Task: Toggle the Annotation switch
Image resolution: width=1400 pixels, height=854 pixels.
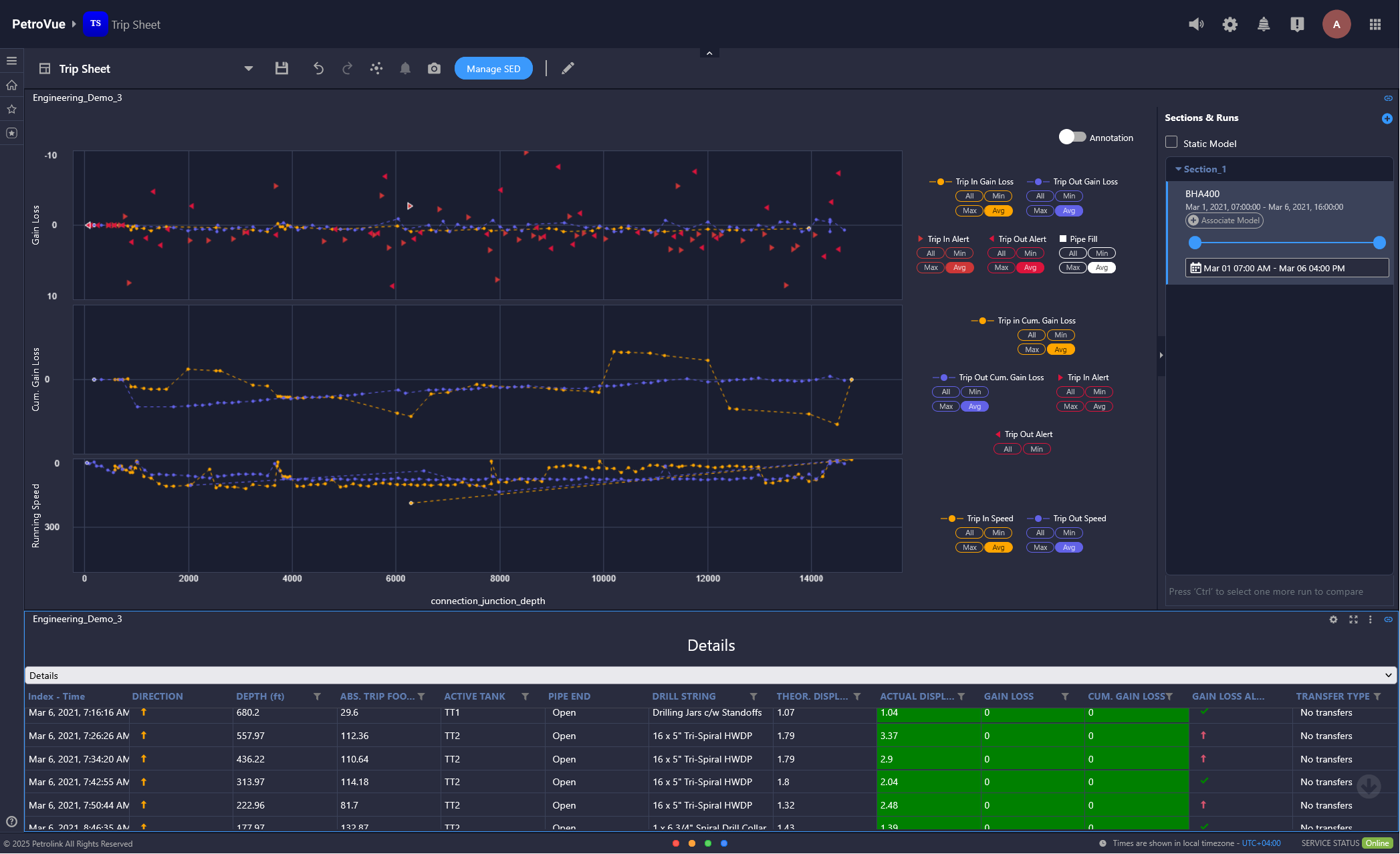Action: pyautogui.click(x=1072, y=137)
